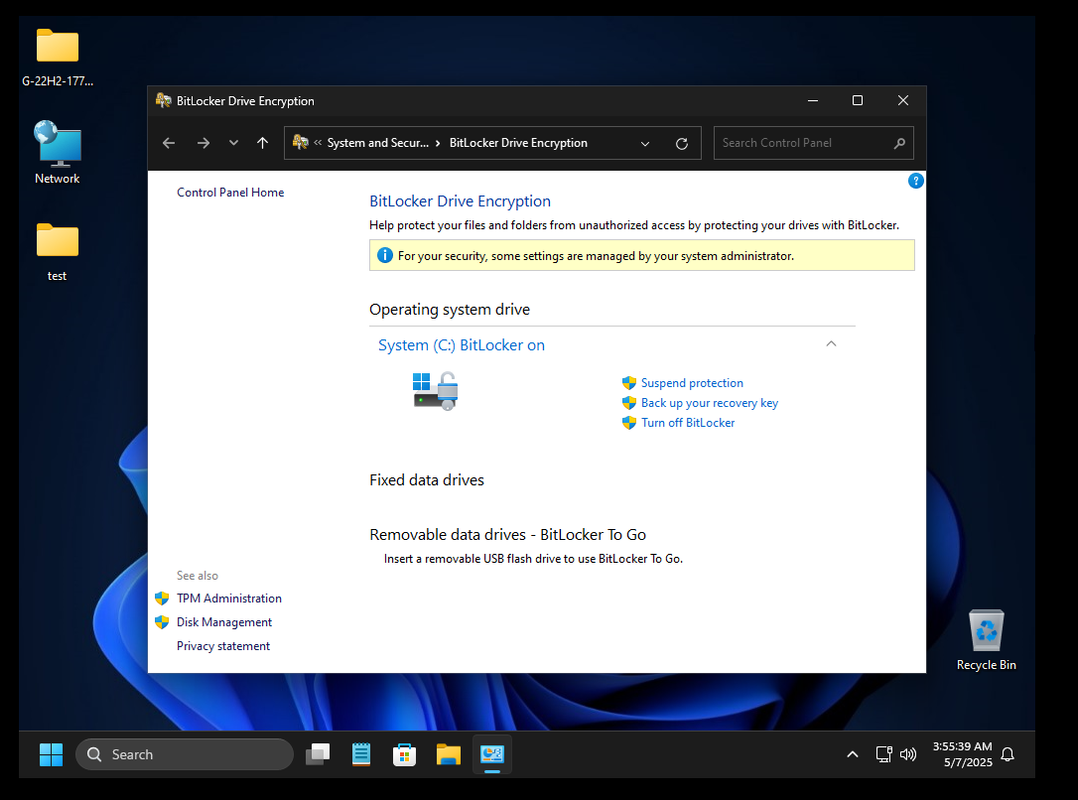Image resolution: width=1078 pixels, height=800 pixels.
Task: Open the Privacy statement
Action: (x=223, y=646)
